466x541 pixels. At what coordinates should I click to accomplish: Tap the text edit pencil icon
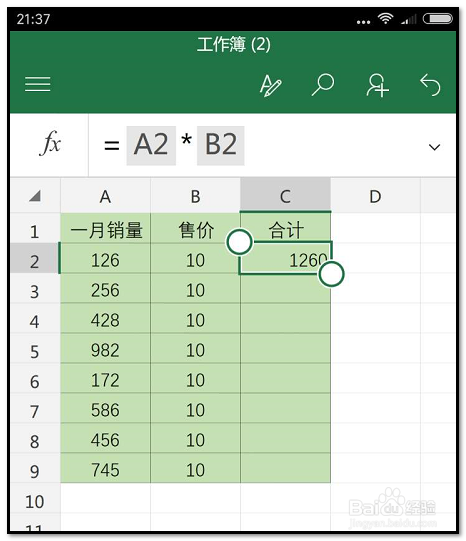point(270,85)
